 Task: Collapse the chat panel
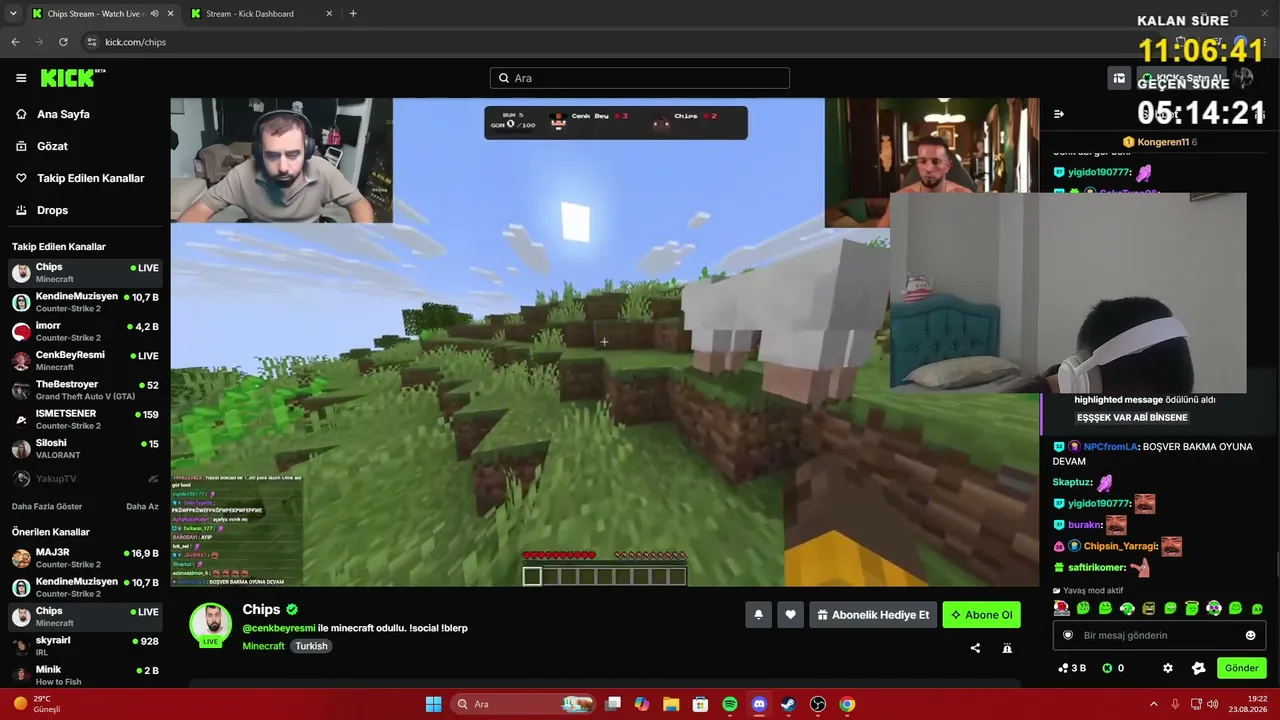click(1059, 114)
